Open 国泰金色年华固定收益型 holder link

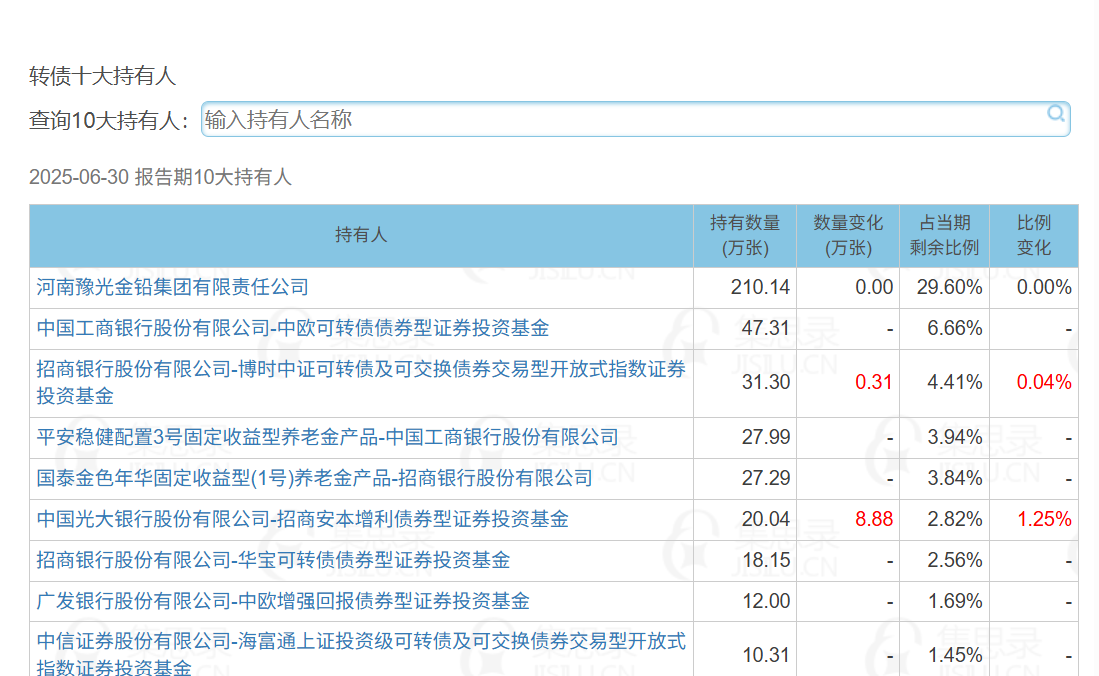315,478
